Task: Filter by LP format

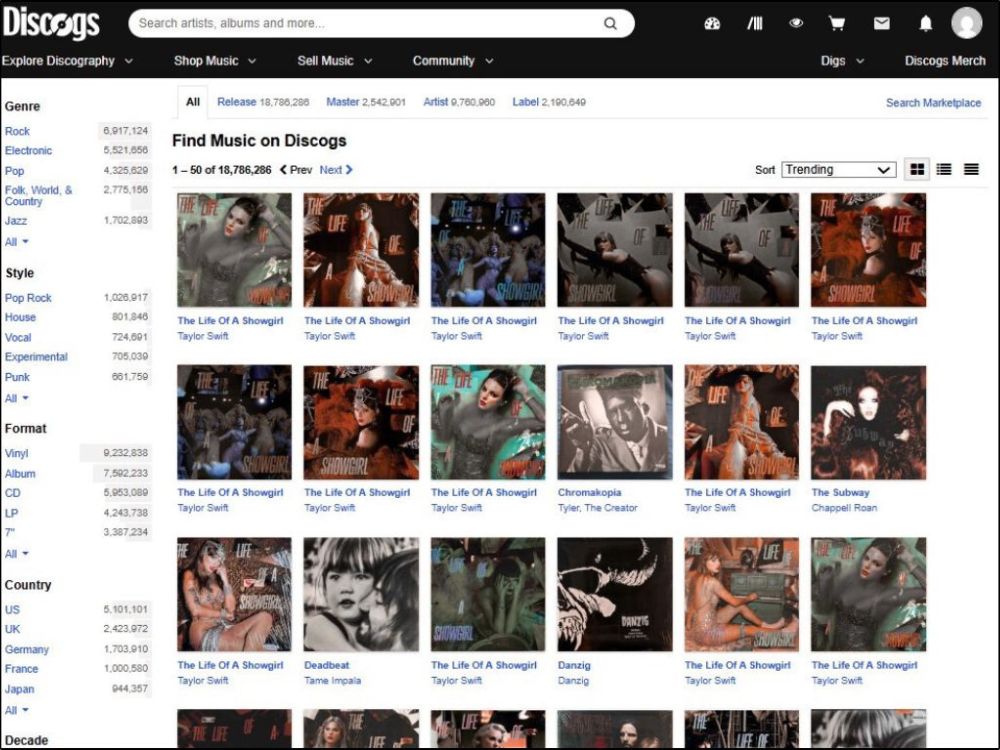Action: click(11, 513)
